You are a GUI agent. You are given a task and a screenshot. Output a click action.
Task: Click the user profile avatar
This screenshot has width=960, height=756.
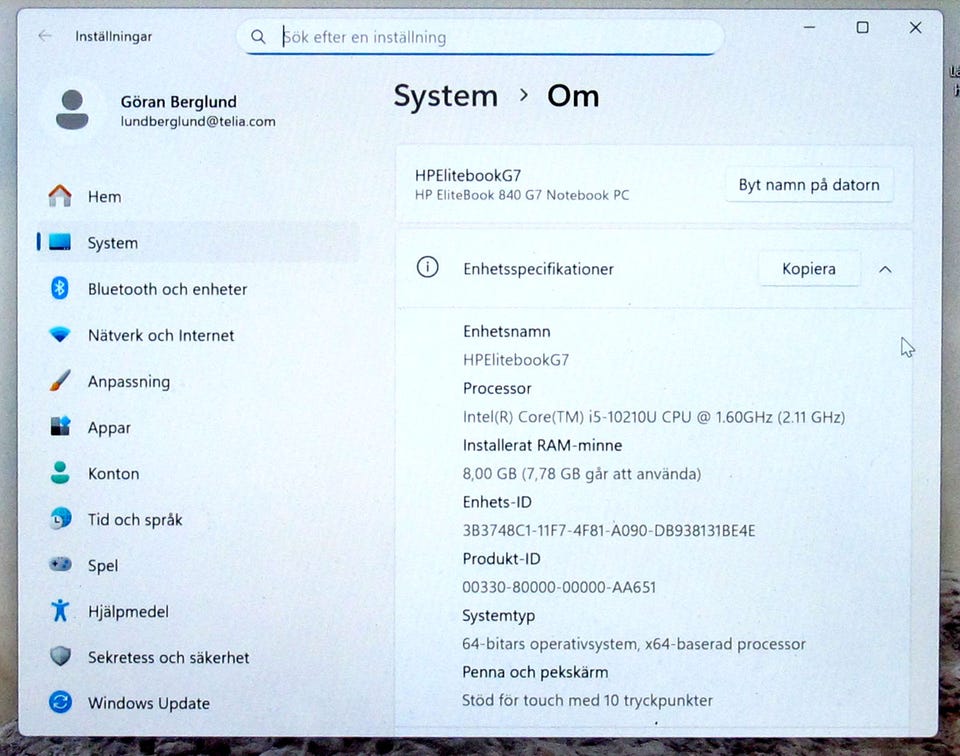[72, 110]
